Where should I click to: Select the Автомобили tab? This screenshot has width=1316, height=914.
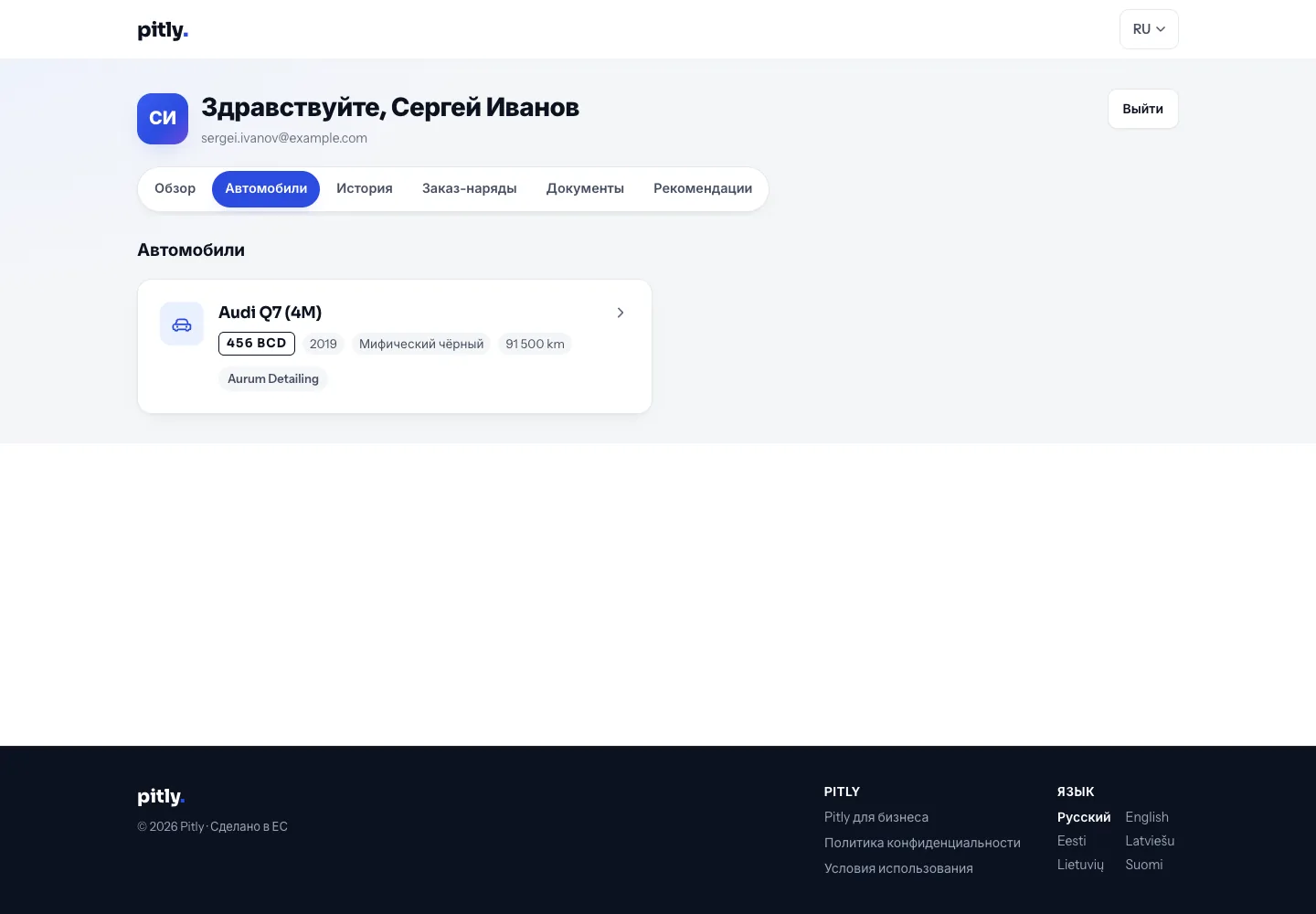click(x=266, y=188)
